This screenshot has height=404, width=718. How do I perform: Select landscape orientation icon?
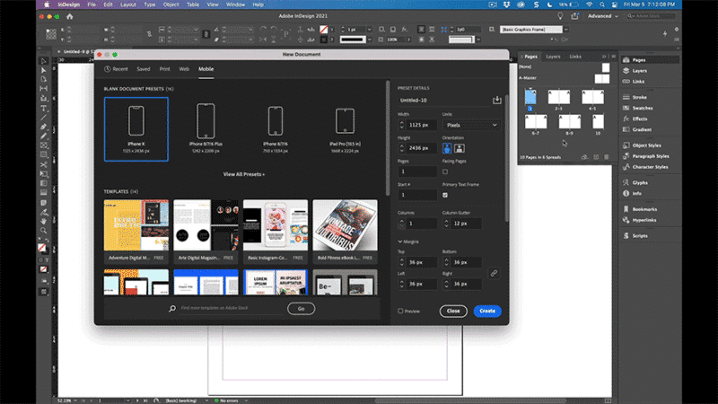click(459, 149)
